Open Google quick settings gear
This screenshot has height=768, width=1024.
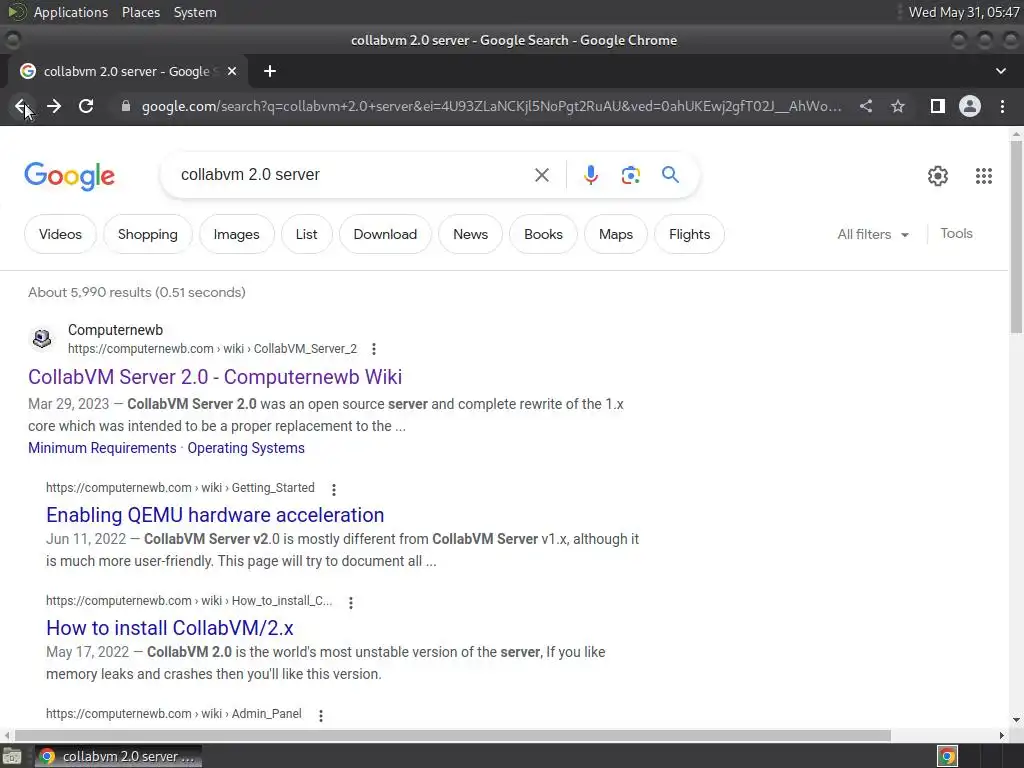[x=938, y=176]
